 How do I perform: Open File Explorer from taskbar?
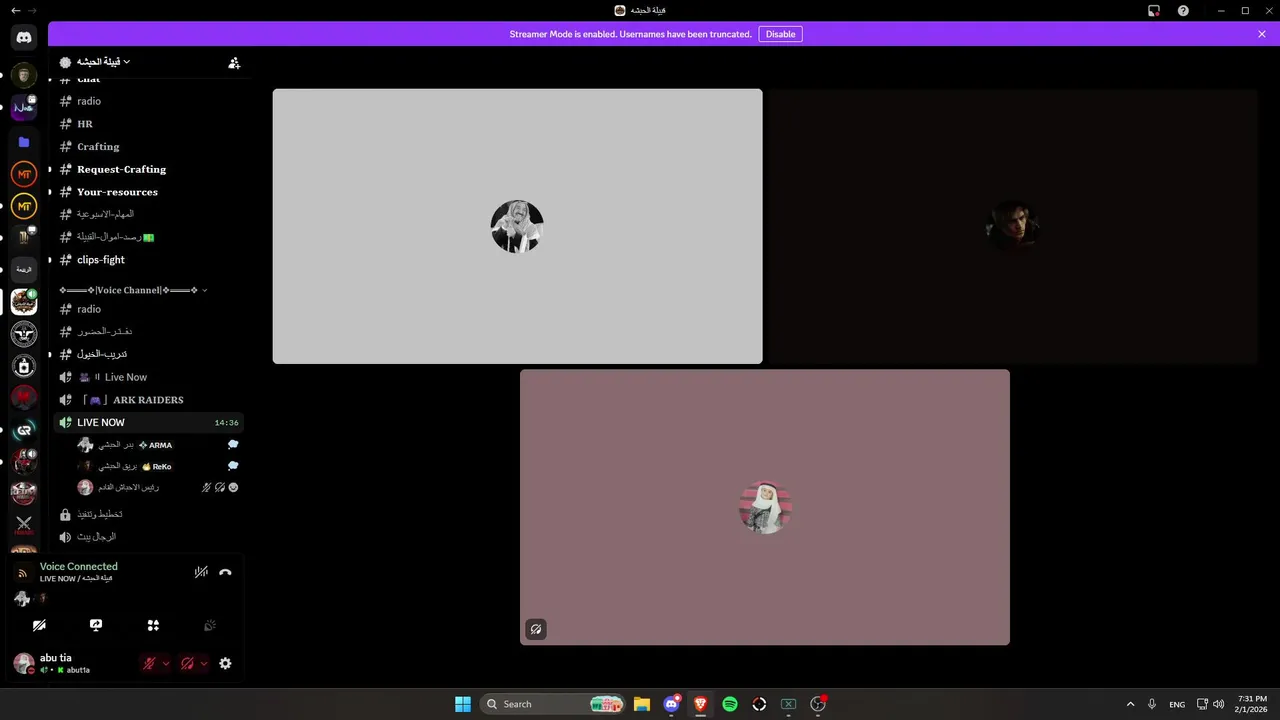point(642,704)
